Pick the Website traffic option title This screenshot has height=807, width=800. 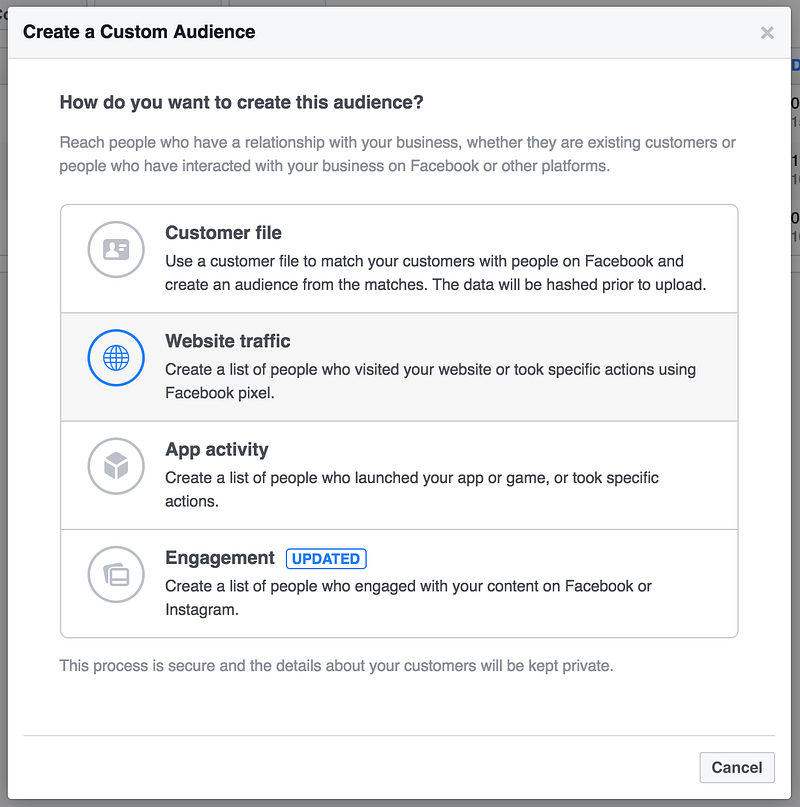coord(228,341)
